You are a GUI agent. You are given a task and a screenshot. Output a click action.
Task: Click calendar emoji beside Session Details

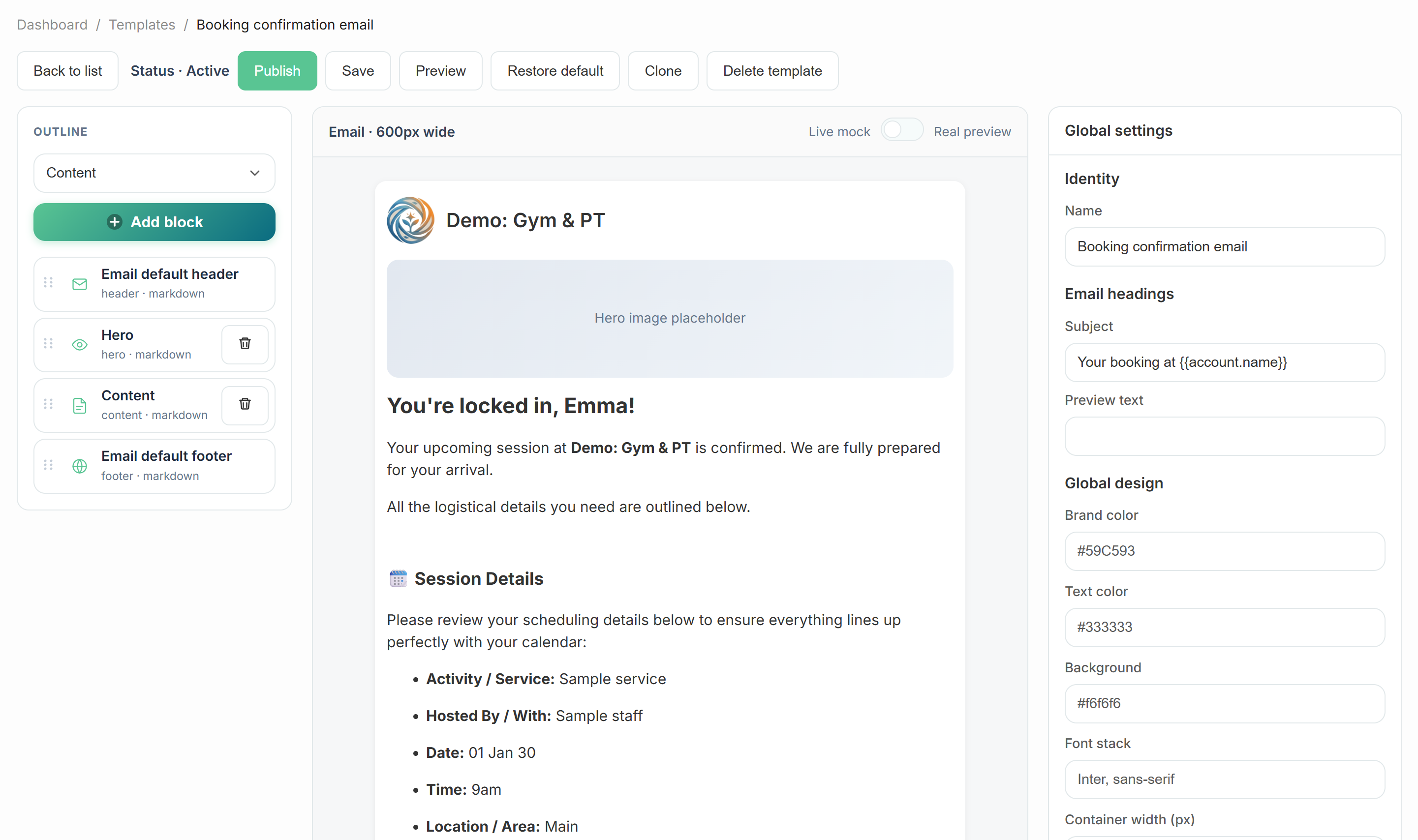click(x=398, y=578)
